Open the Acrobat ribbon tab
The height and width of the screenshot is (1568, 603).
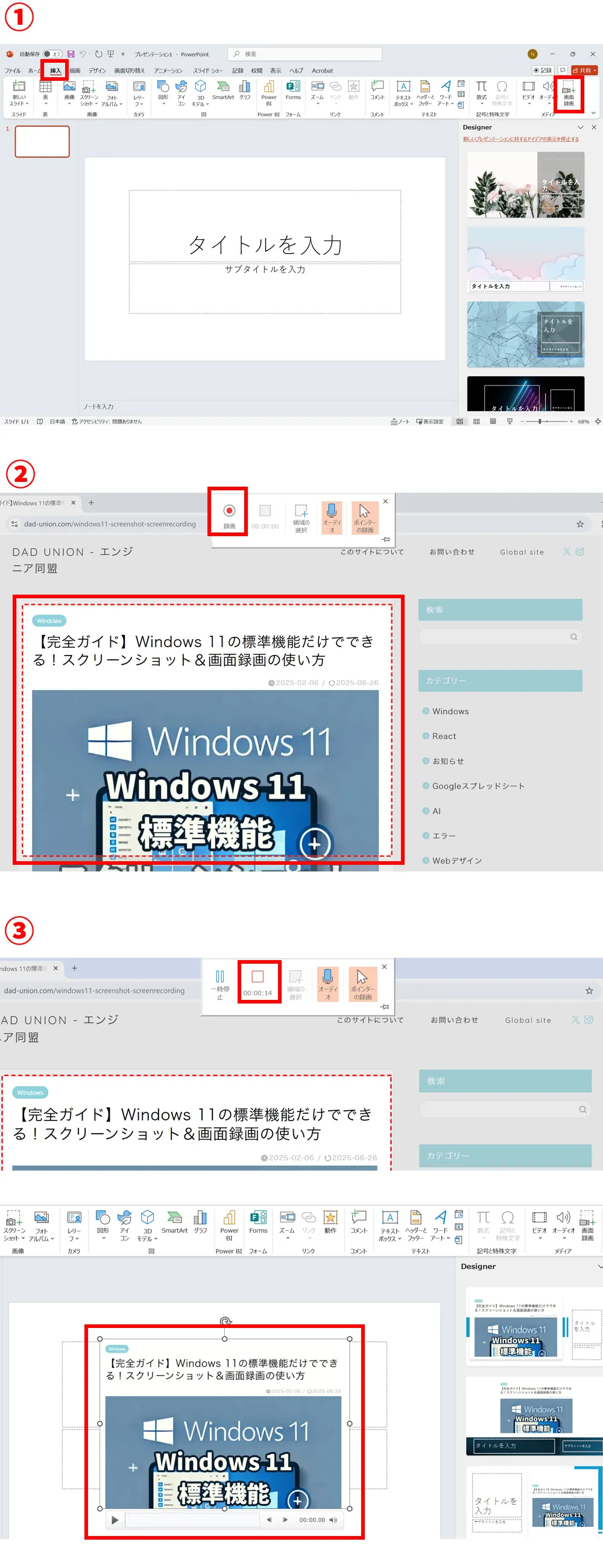click(322, 71)
